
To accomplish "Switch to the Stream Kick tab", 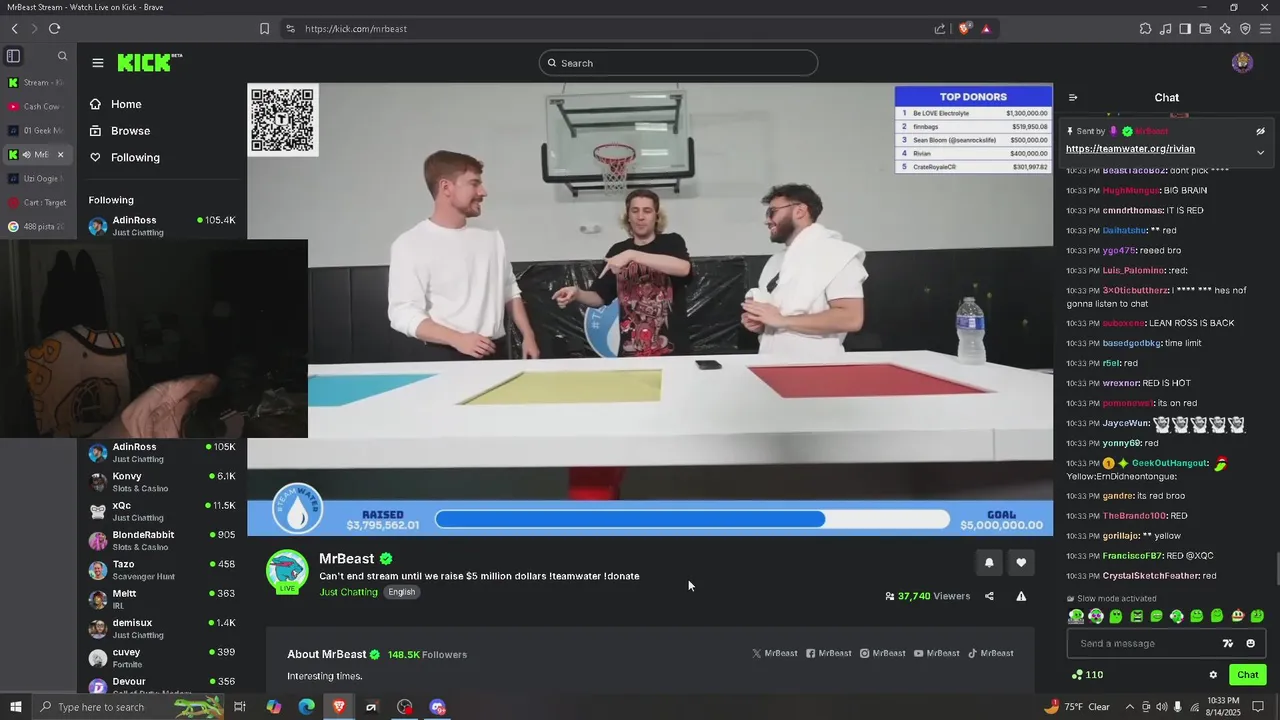I will [38, 82].
